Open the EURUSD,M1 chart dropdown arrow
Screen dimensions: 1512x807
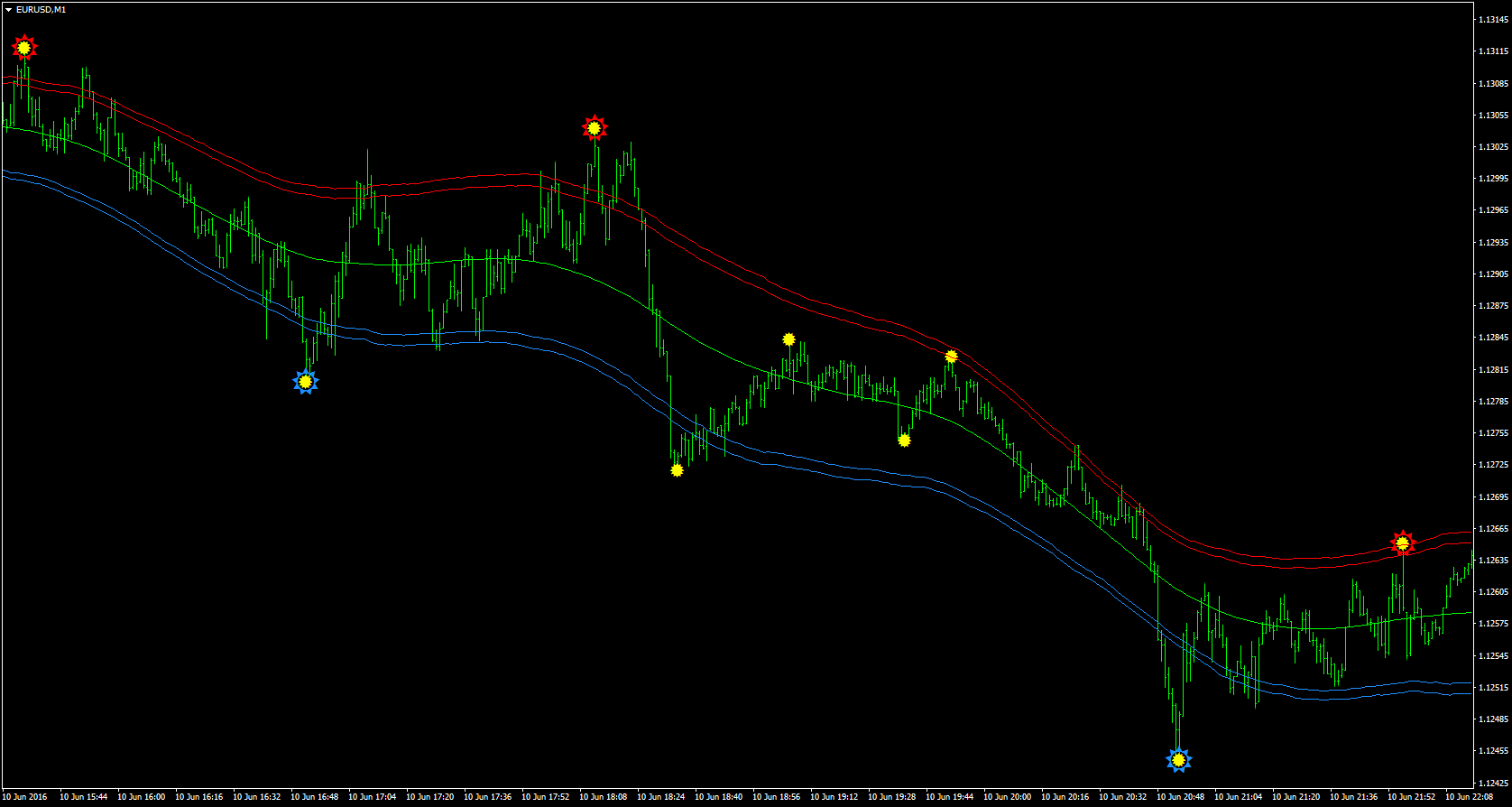point(9,9)
